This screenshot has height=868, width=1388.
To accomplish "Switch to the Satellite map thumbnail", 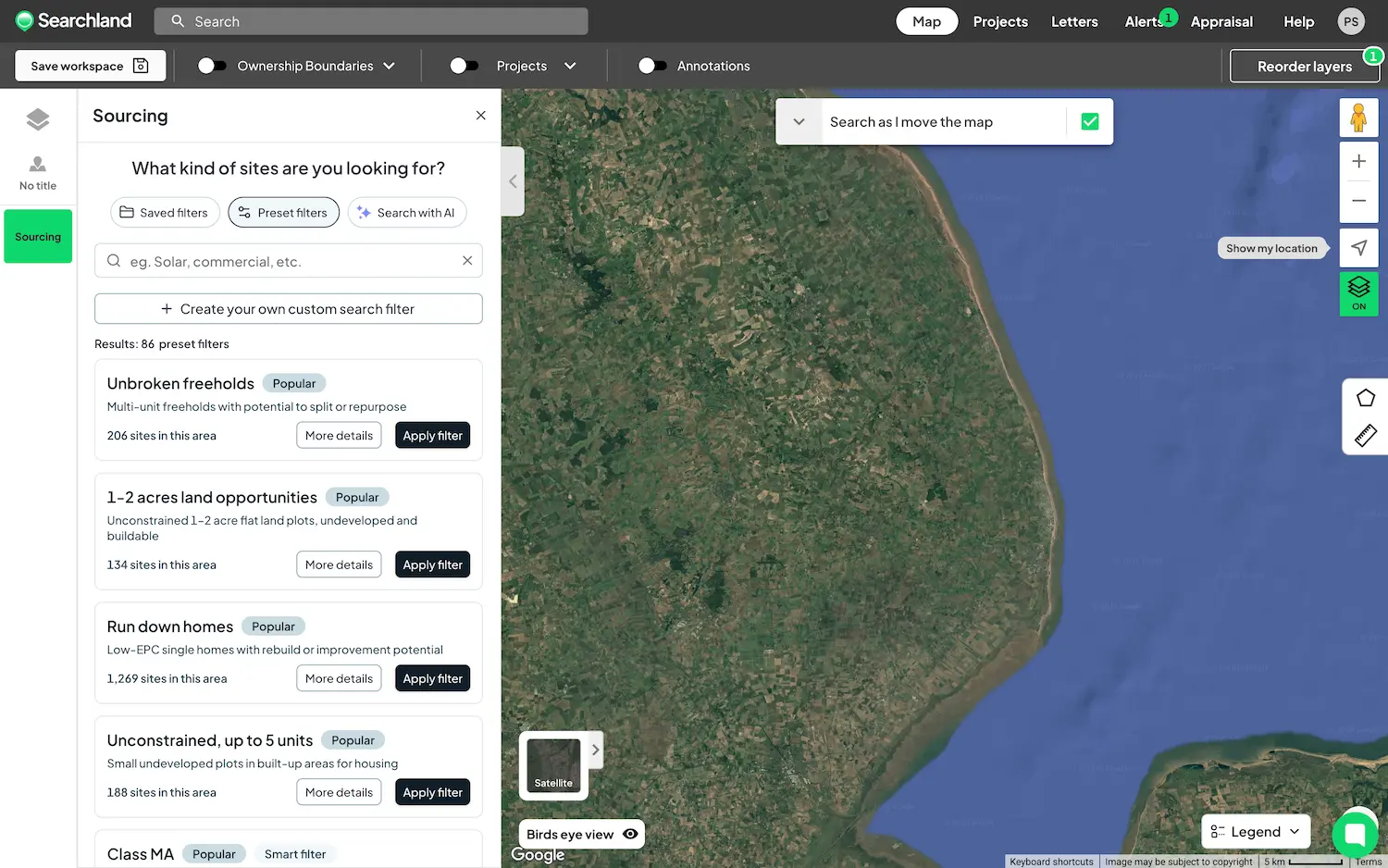I will point(553,765).
